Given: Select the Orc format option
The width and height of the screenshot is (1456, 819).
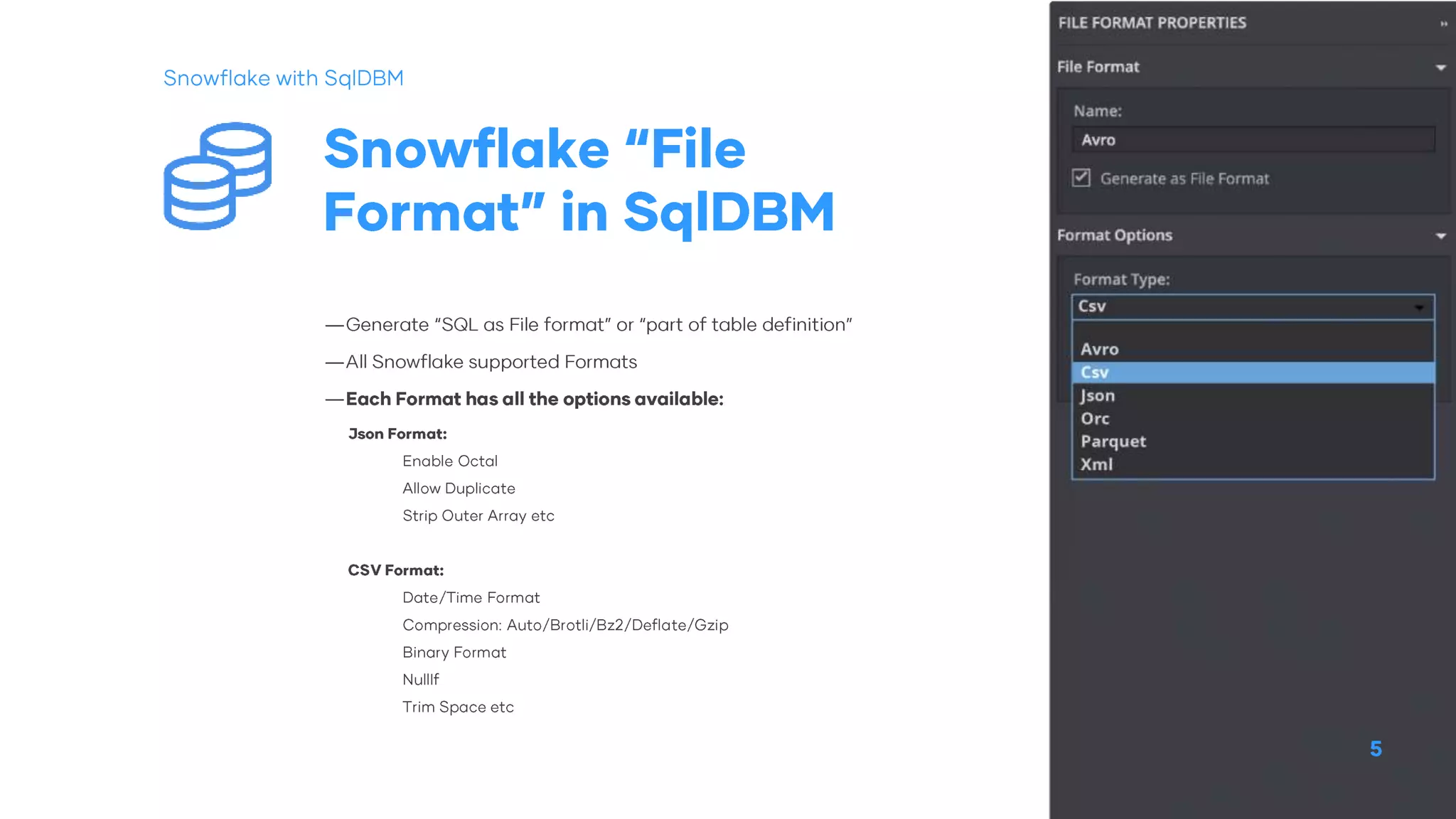Looking at the screenshot, I should coord(1095,419).
